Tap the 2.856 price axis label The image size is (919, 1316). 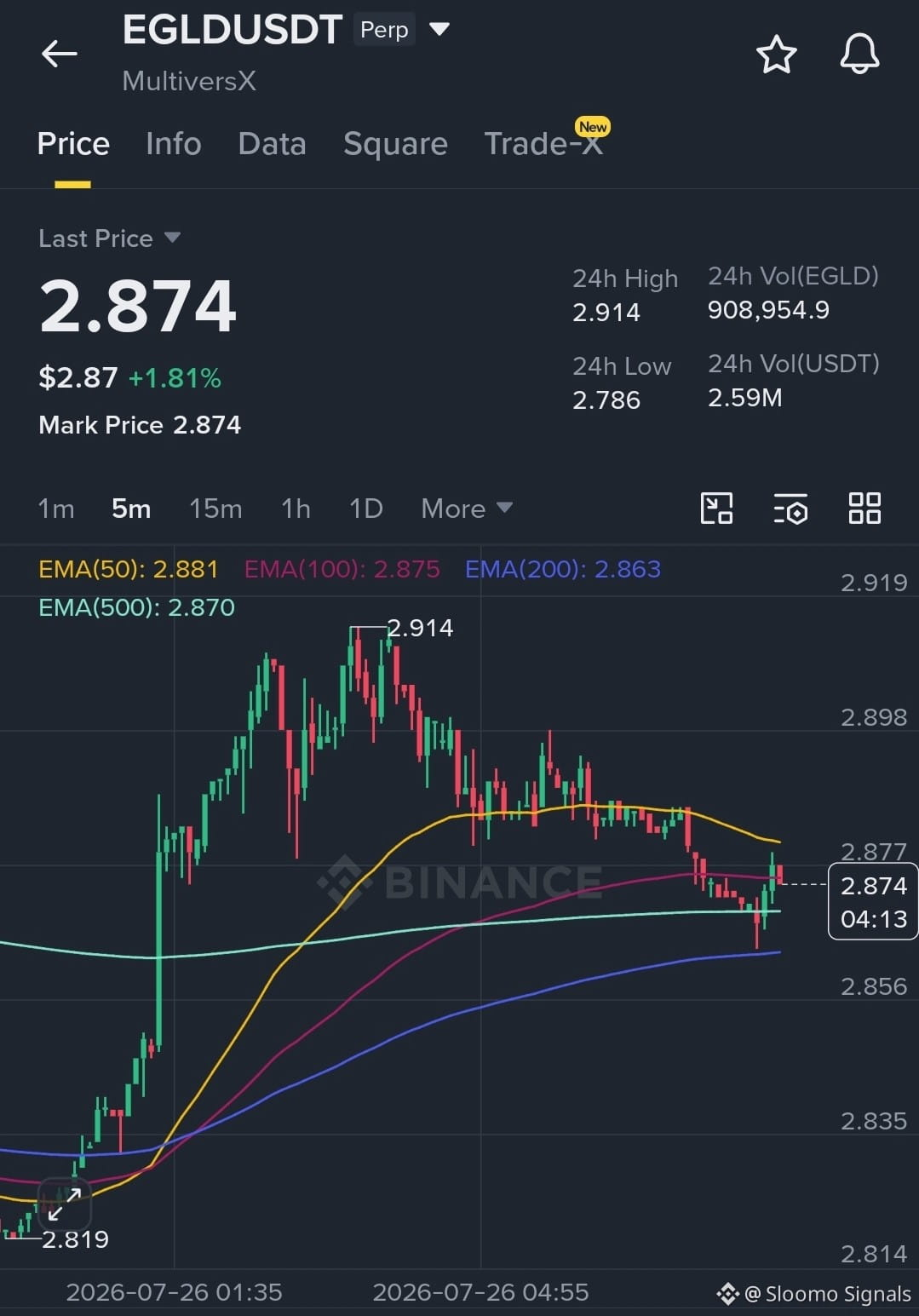874,986
